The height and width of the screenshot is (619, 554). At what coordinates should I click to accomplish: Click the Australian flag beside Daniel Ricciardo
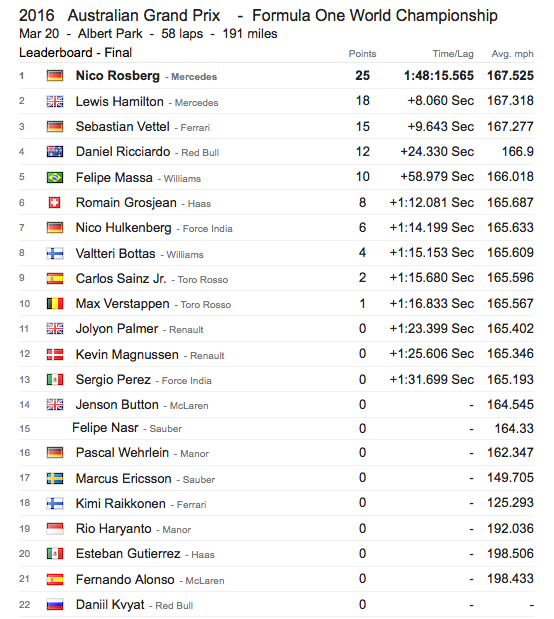click(55, 152)
